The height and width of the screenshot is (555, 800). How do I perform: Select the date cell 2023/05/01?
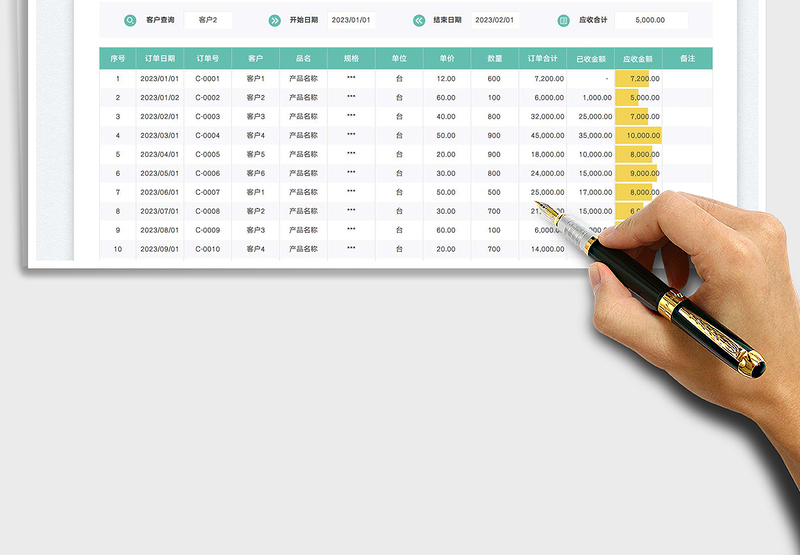[x=160, y=173]
